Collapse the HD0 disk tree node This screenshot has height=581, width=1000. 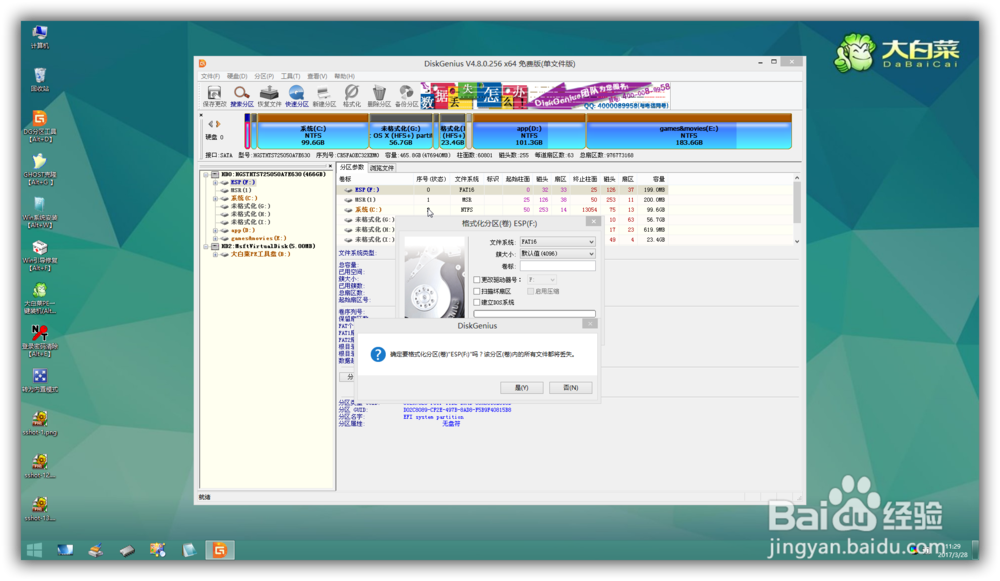(206, 174)
